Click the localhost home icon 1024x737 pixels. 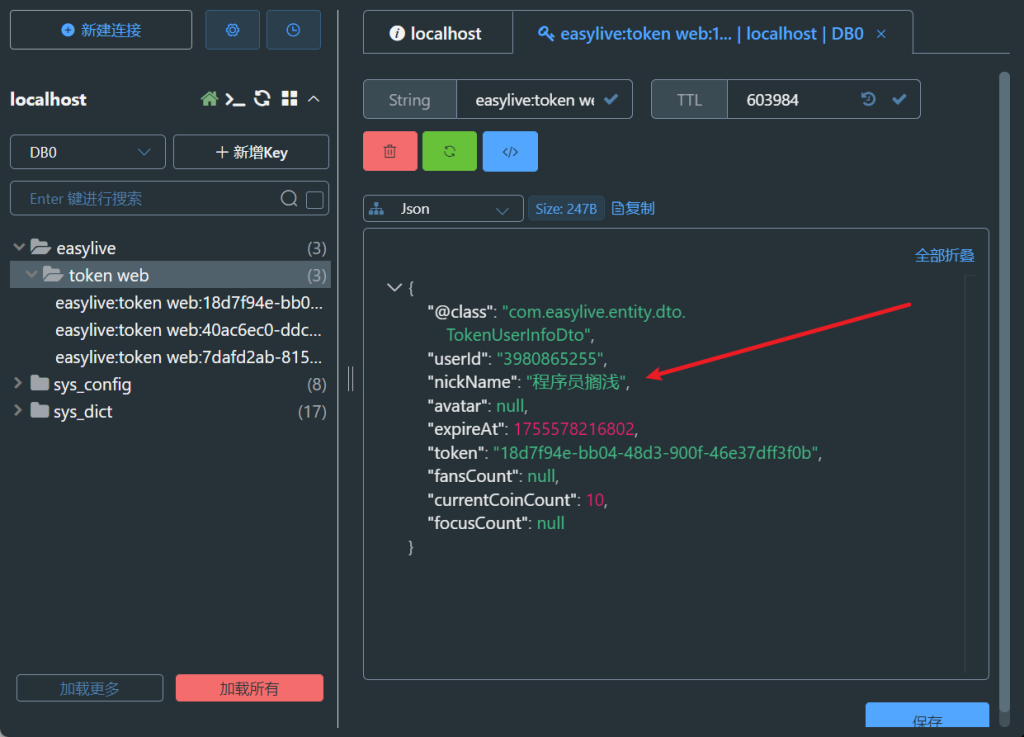[209, 99]
